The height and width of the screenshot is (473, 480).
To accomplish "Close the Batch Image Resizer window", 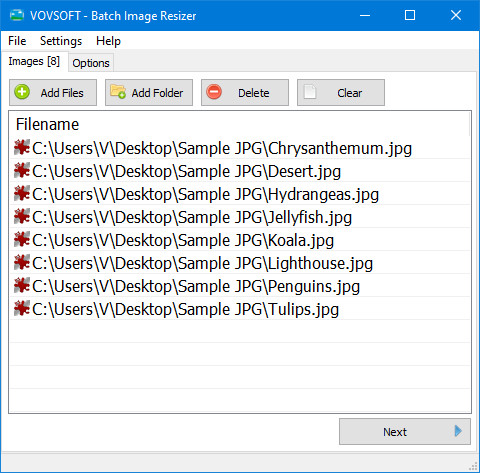I will (x=456, y=15).
